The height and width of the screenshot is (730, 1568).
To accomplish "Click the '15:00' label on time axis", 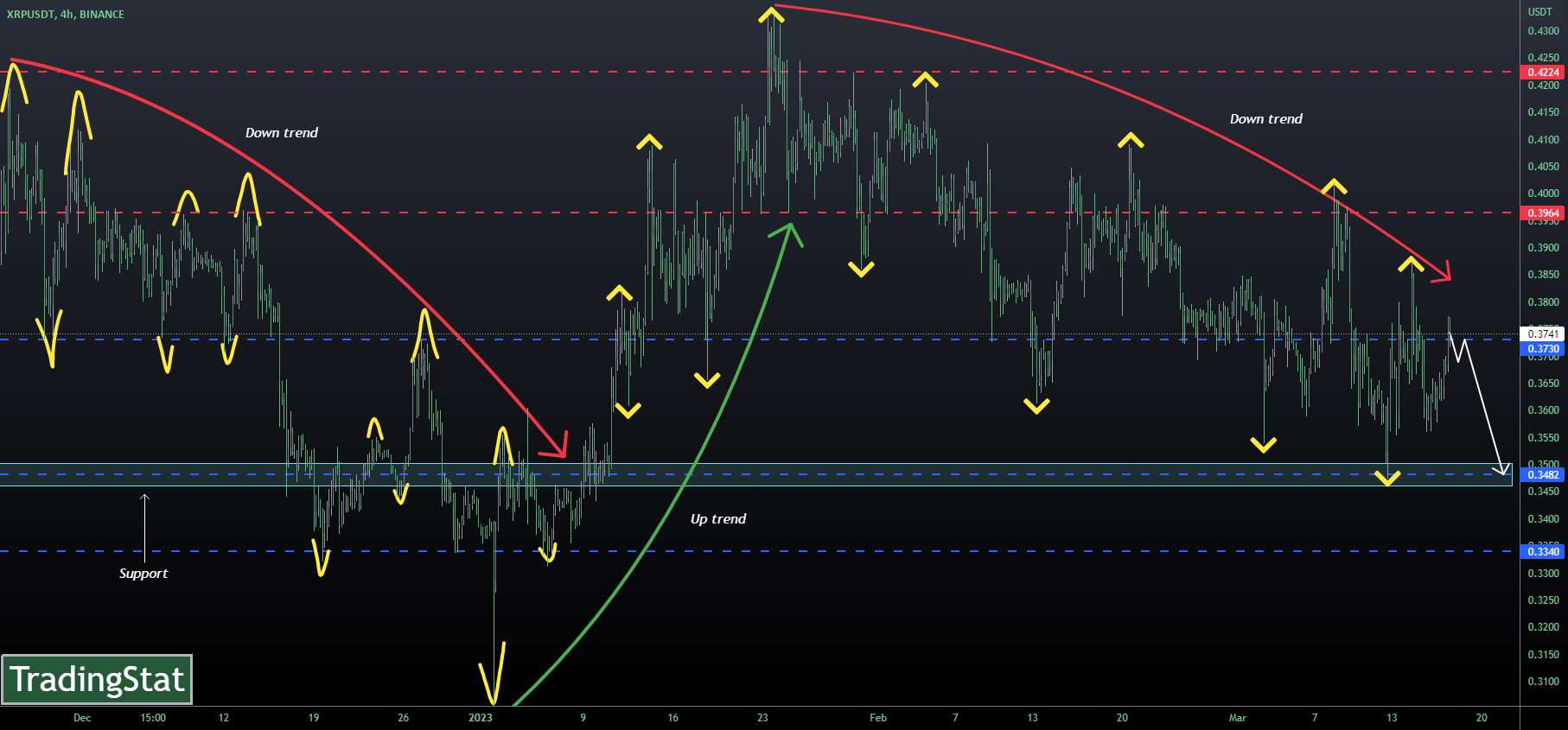I will [152, 718].
